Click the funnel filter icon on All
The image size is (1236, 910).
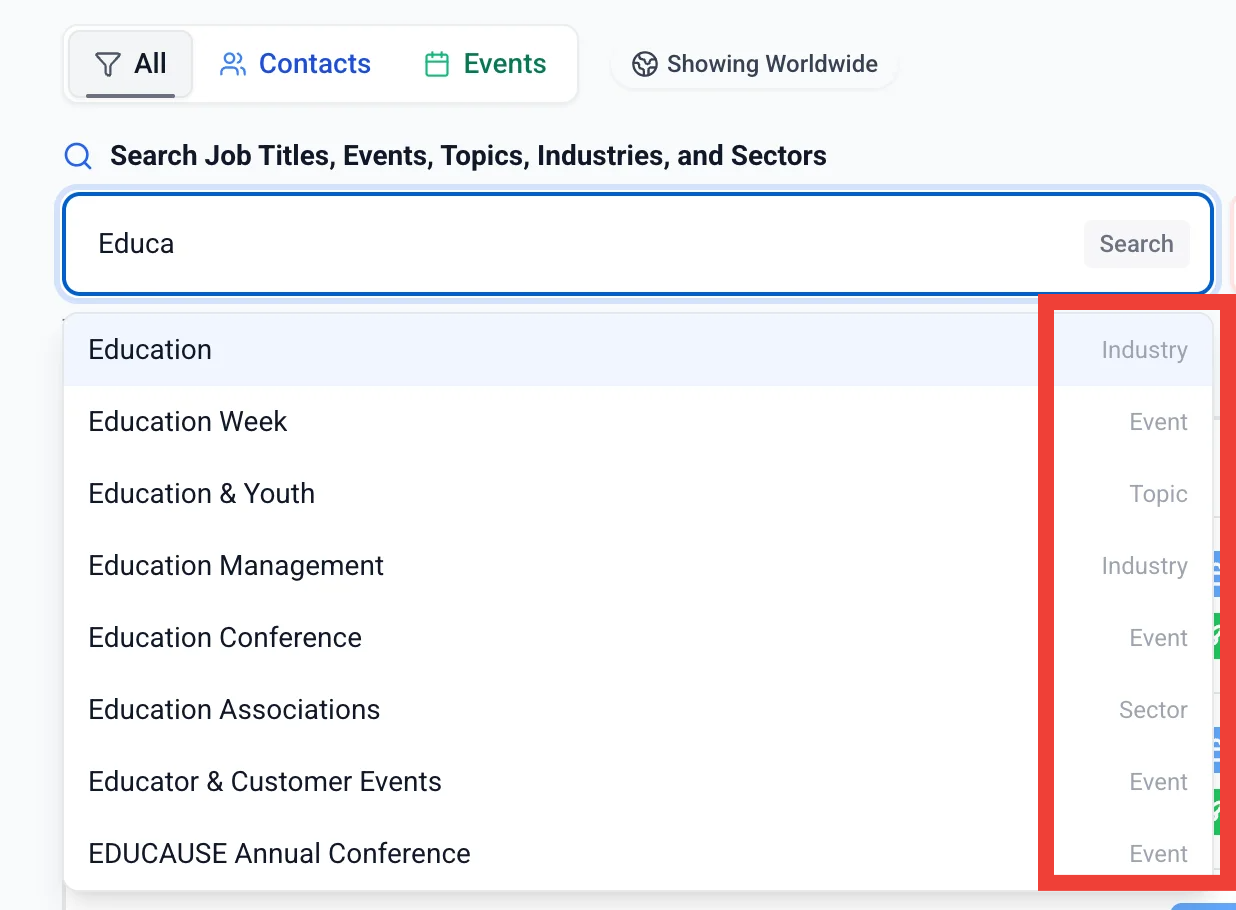[x=107, y=65]
